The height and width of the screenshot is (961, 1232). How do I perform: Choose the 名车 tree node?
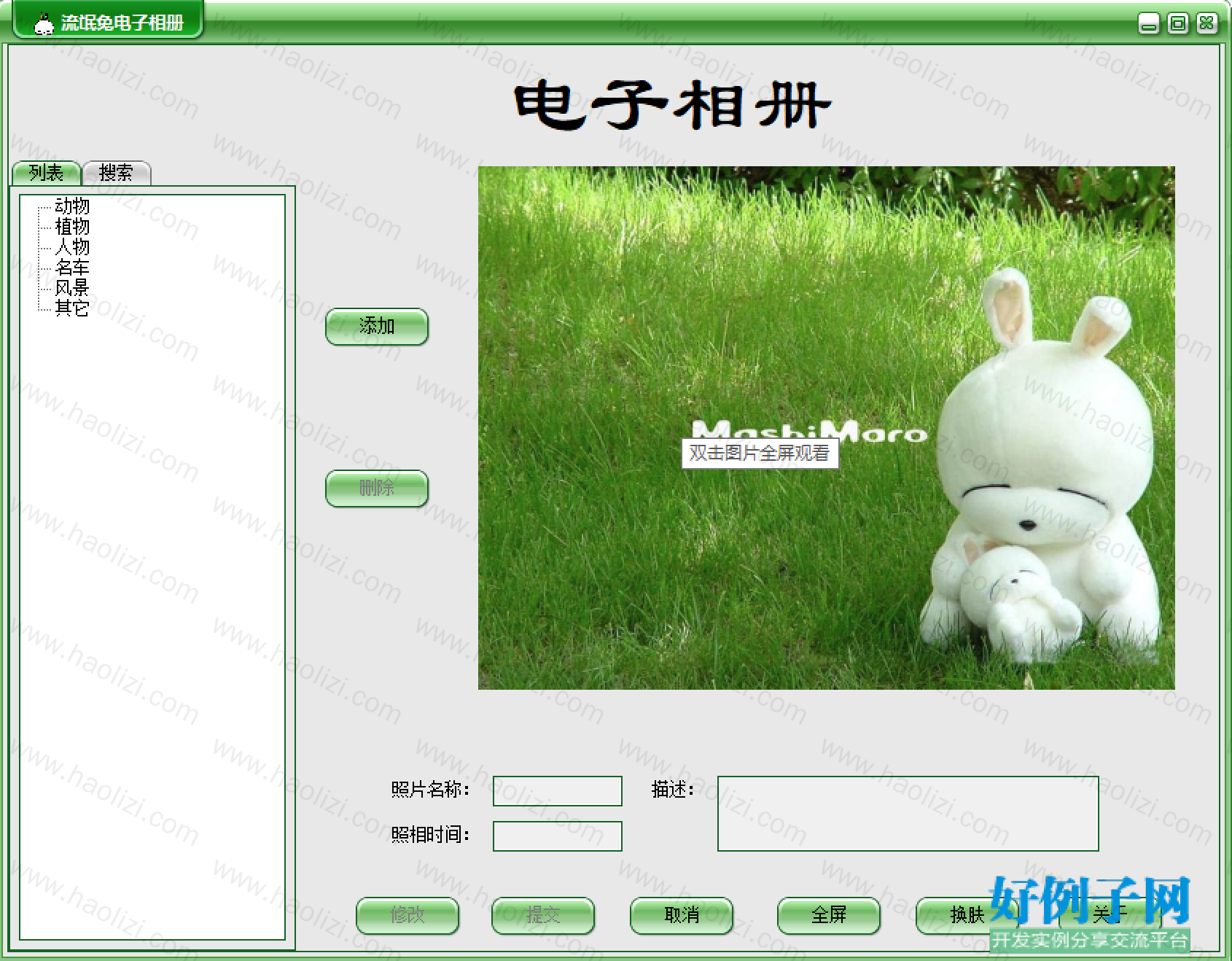(72, 268)
